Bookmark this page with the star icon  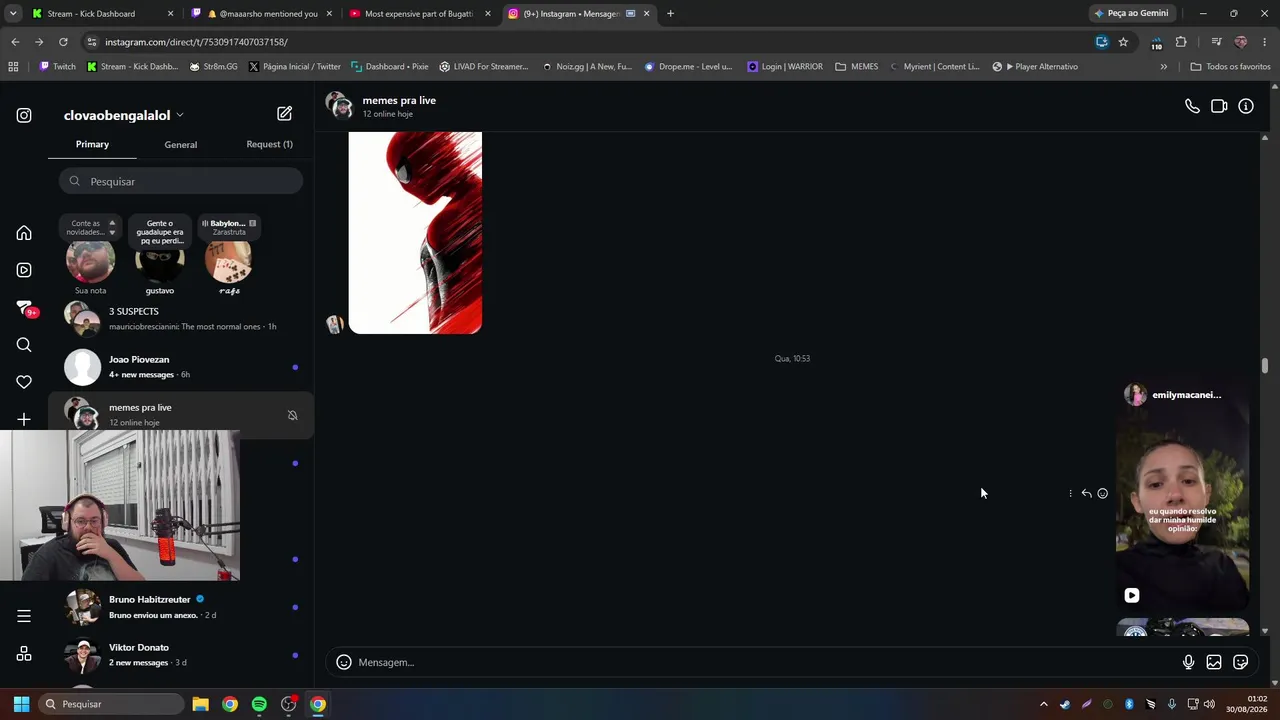(x=1123, y=42)
